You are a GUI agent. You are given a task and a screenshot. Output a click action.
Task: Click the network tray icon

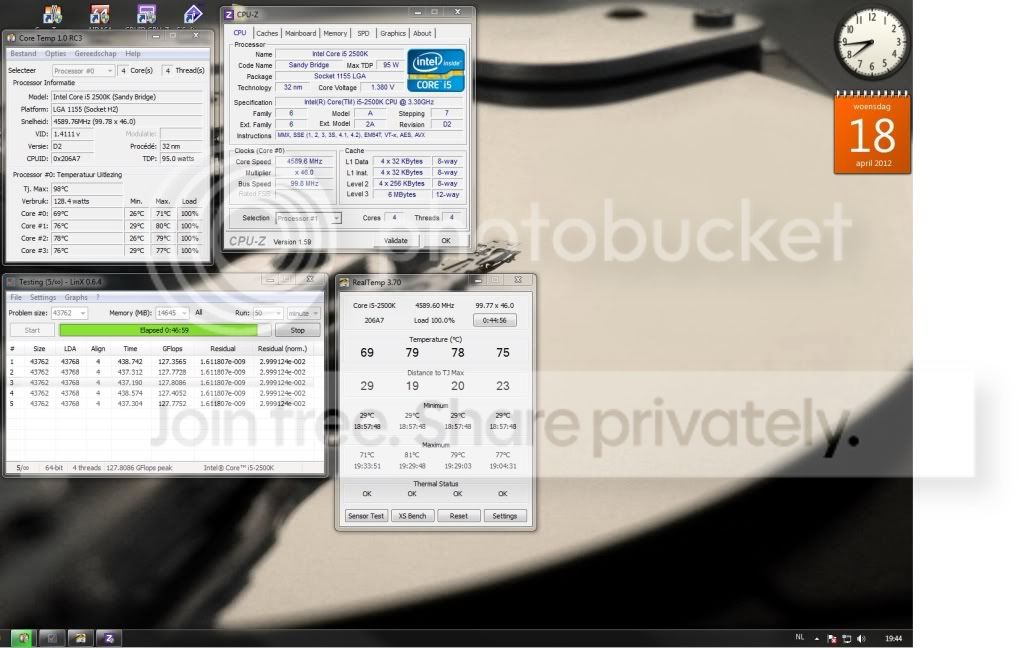tap(847, 639)
